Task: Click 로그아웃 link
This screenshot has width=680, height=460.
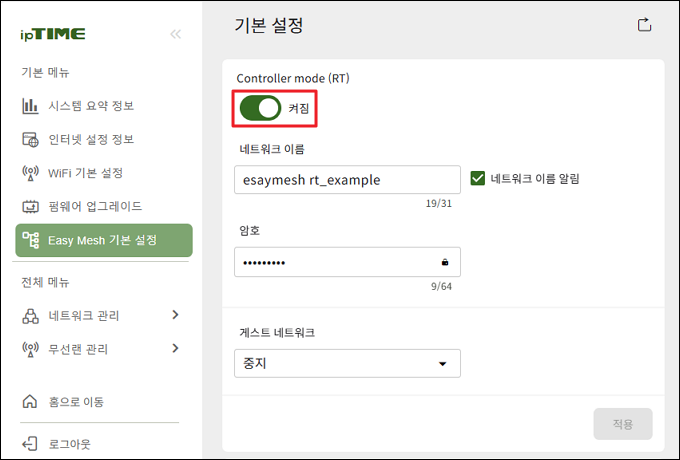Action: (x=69, y=444)
